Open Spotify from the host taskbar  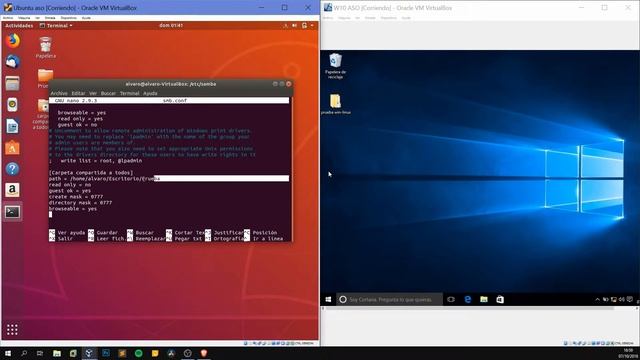138,353
